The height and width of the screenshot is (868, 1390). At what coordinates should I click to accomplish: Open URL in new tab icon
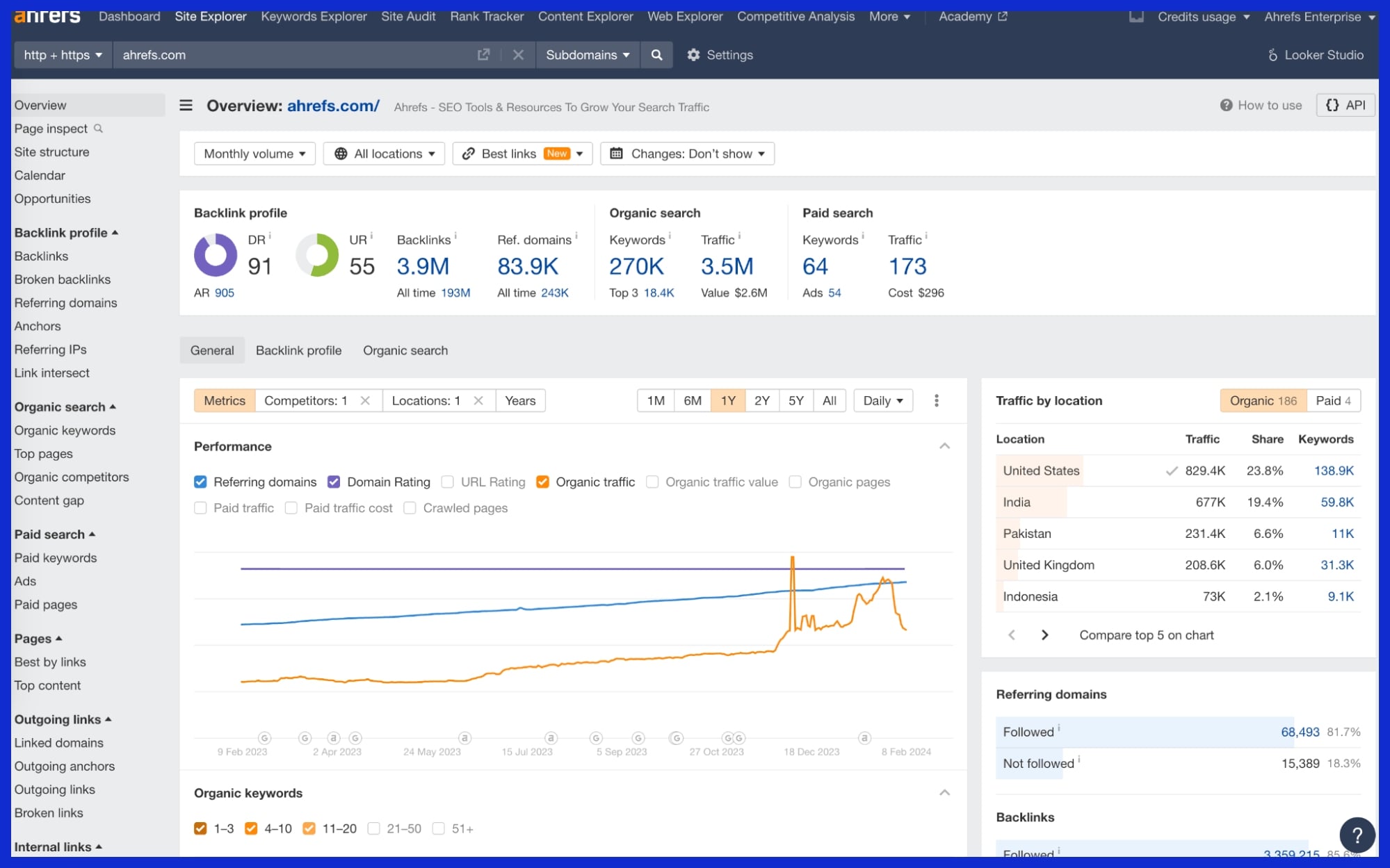(483, 54)
